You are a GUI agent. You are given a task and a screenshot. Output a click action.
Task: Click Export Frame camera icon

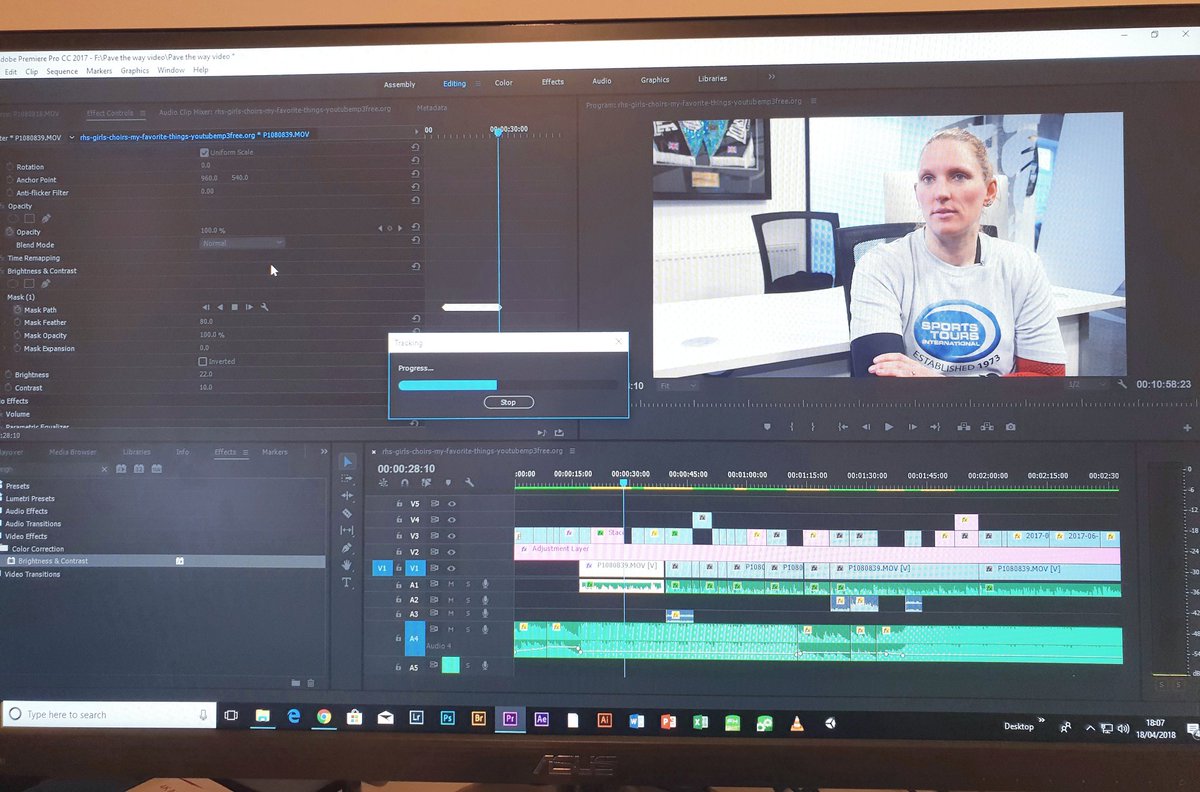(1011, 427)
